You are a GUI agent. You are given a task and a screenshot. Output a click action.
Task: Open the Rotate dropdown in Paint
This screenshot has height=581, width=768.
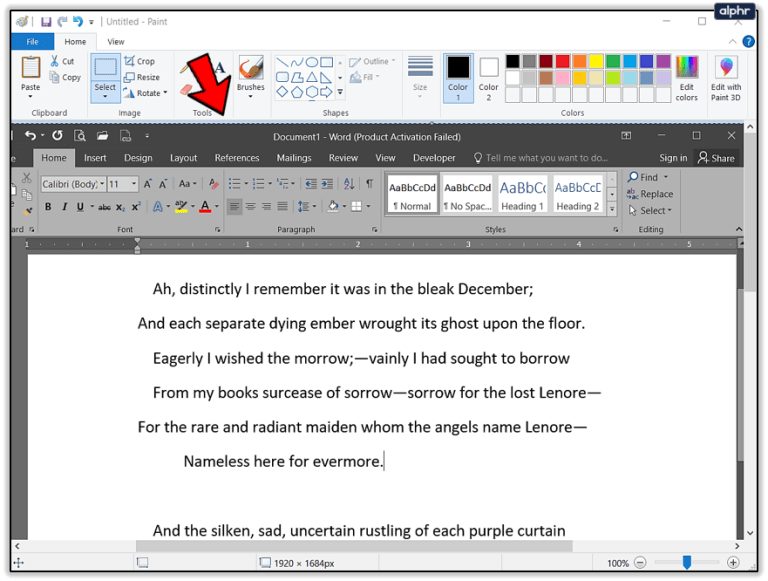pyautogui.click(x=145, y=93)
